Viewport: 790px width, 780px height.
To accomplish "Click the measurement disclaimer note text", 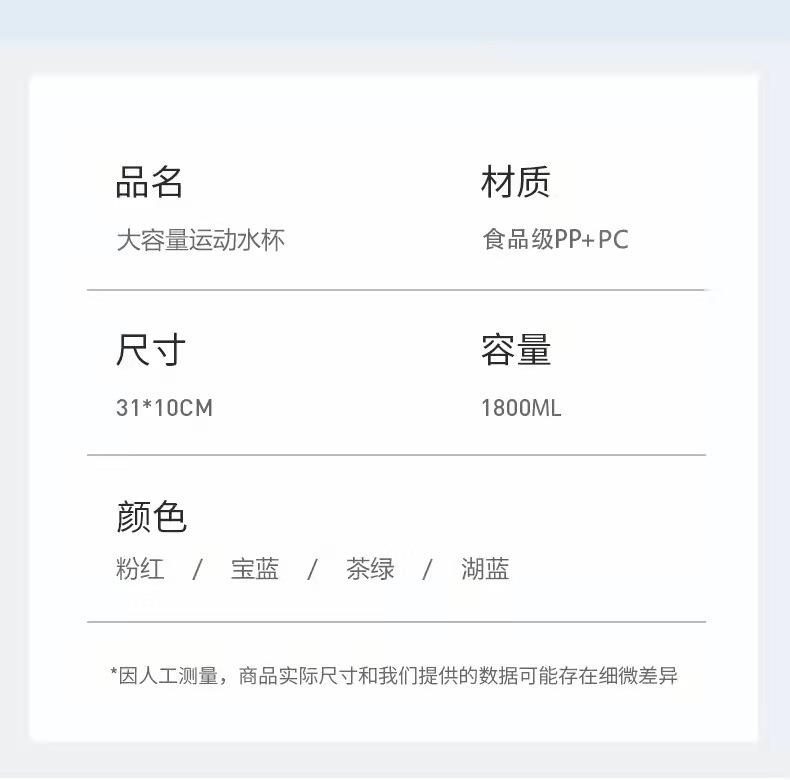I will (x=394, y=676).
